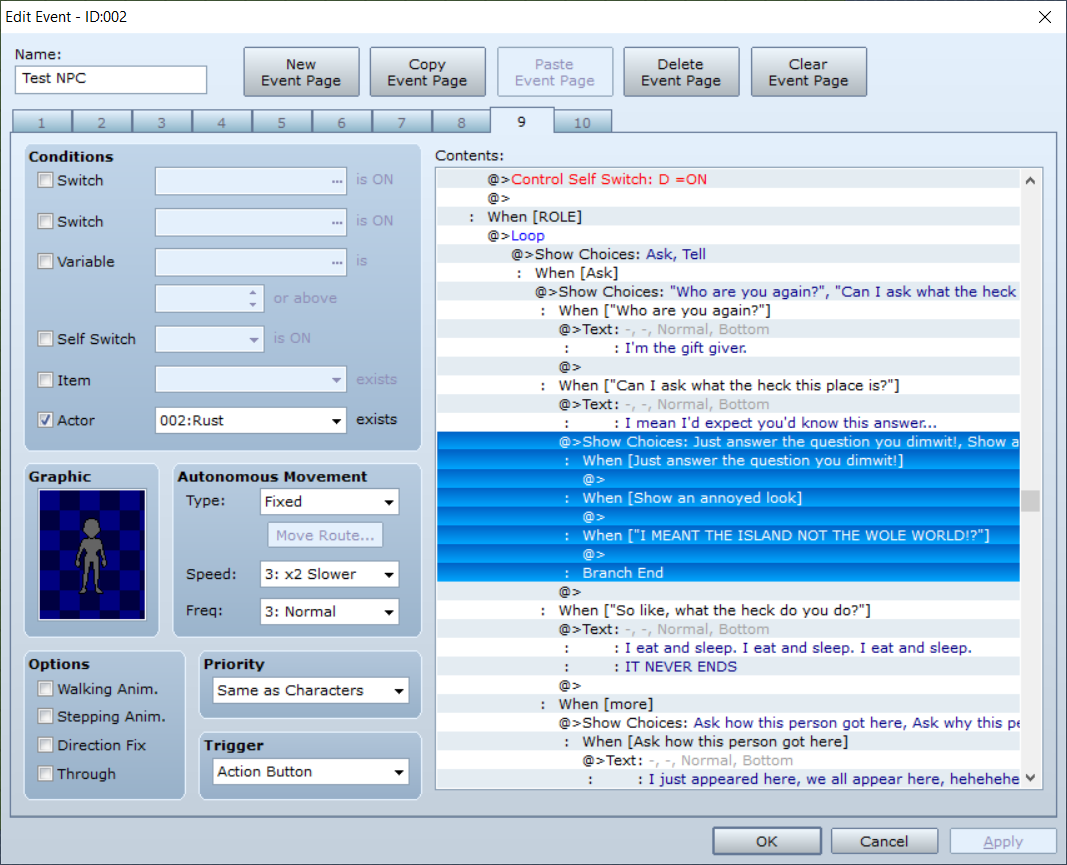This screenshot has height=865, width=1067.
Task: Toggle the Stepping Anim. option
Action: click(x=46, y=716)
